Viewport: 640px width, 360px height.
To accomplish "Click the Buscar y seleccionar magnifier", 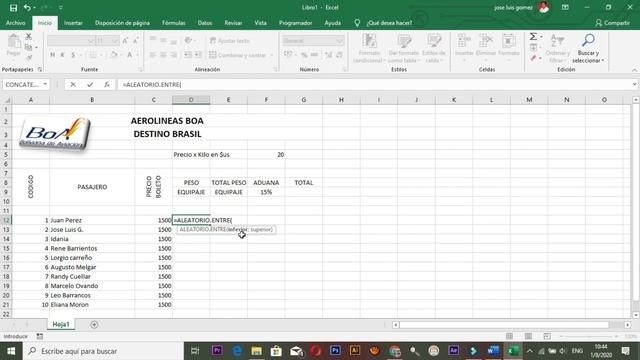I will [x=588, y=40].
